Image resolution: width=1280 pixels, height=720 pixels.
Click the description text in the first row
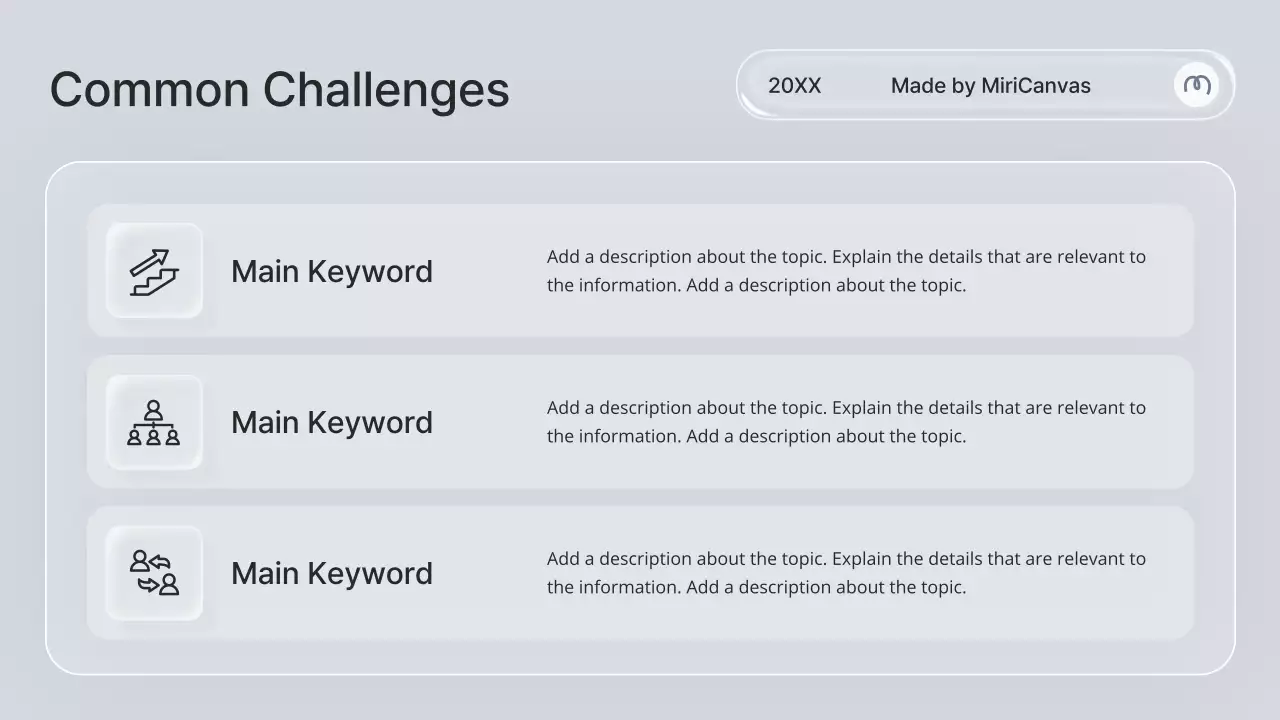pos(846,271)
